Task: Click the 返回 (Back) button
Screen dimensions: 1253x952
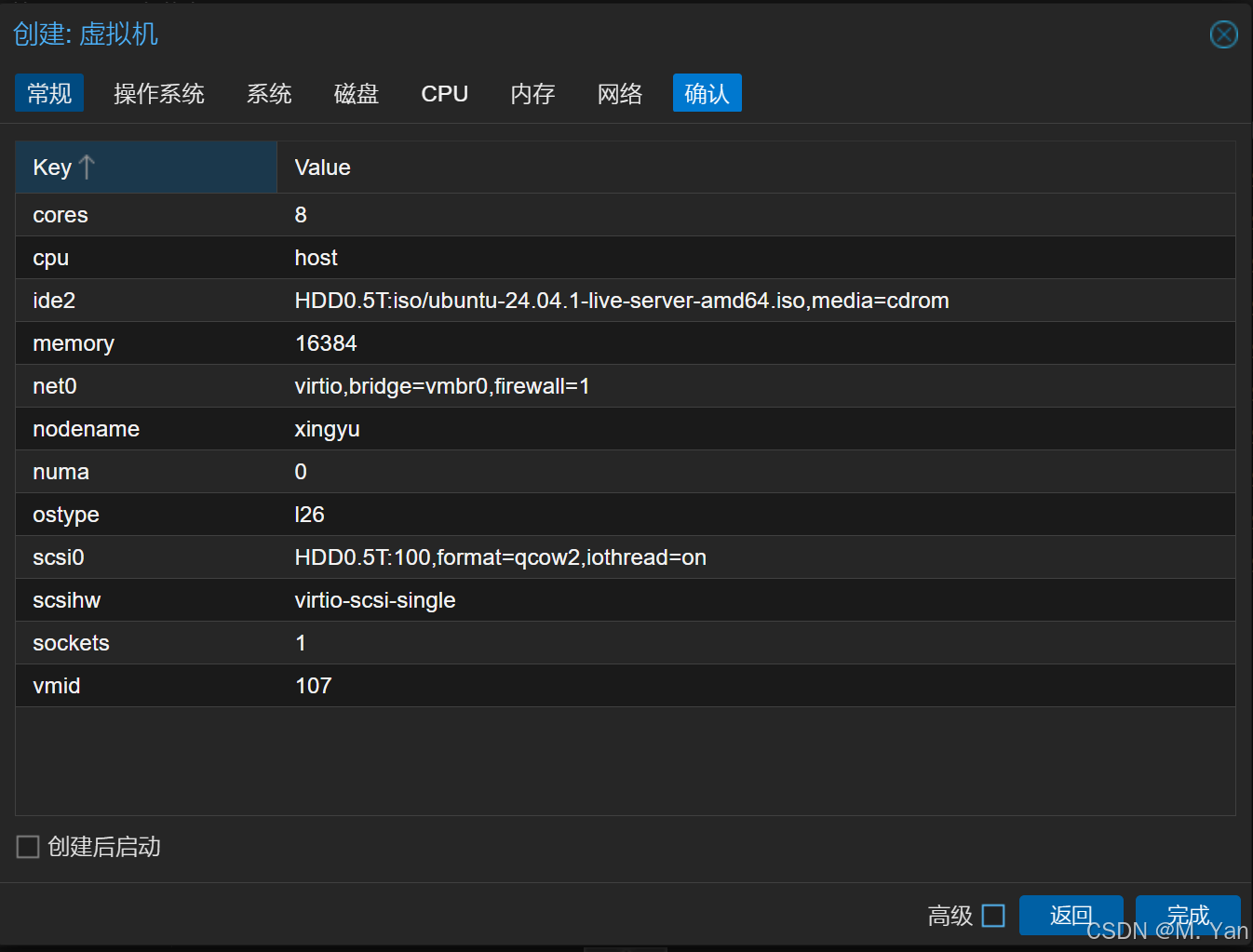Action: click(x=1071, y=916)
